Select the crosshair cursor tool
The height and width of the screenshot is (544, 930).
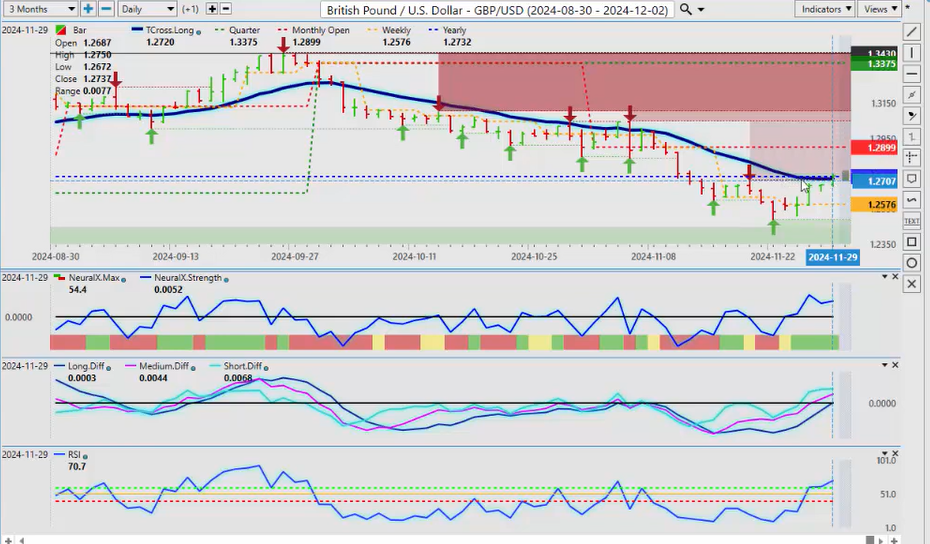tap(912, 158)
